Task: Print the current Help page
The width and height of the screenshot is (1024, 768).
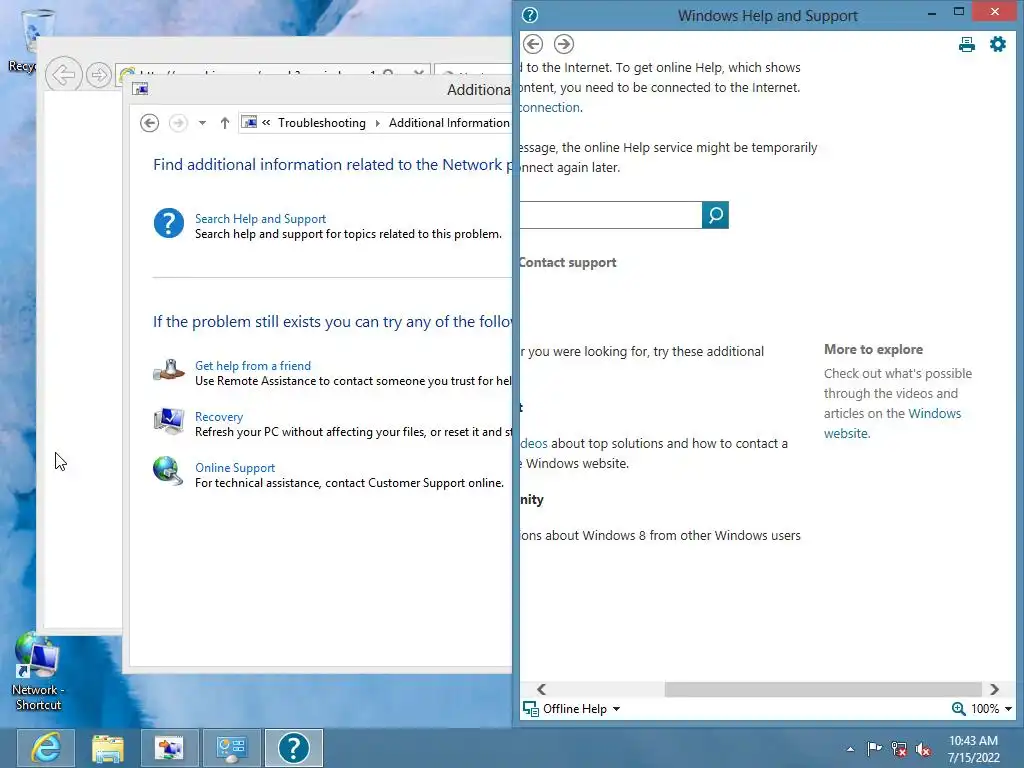Action: (967, 44)
